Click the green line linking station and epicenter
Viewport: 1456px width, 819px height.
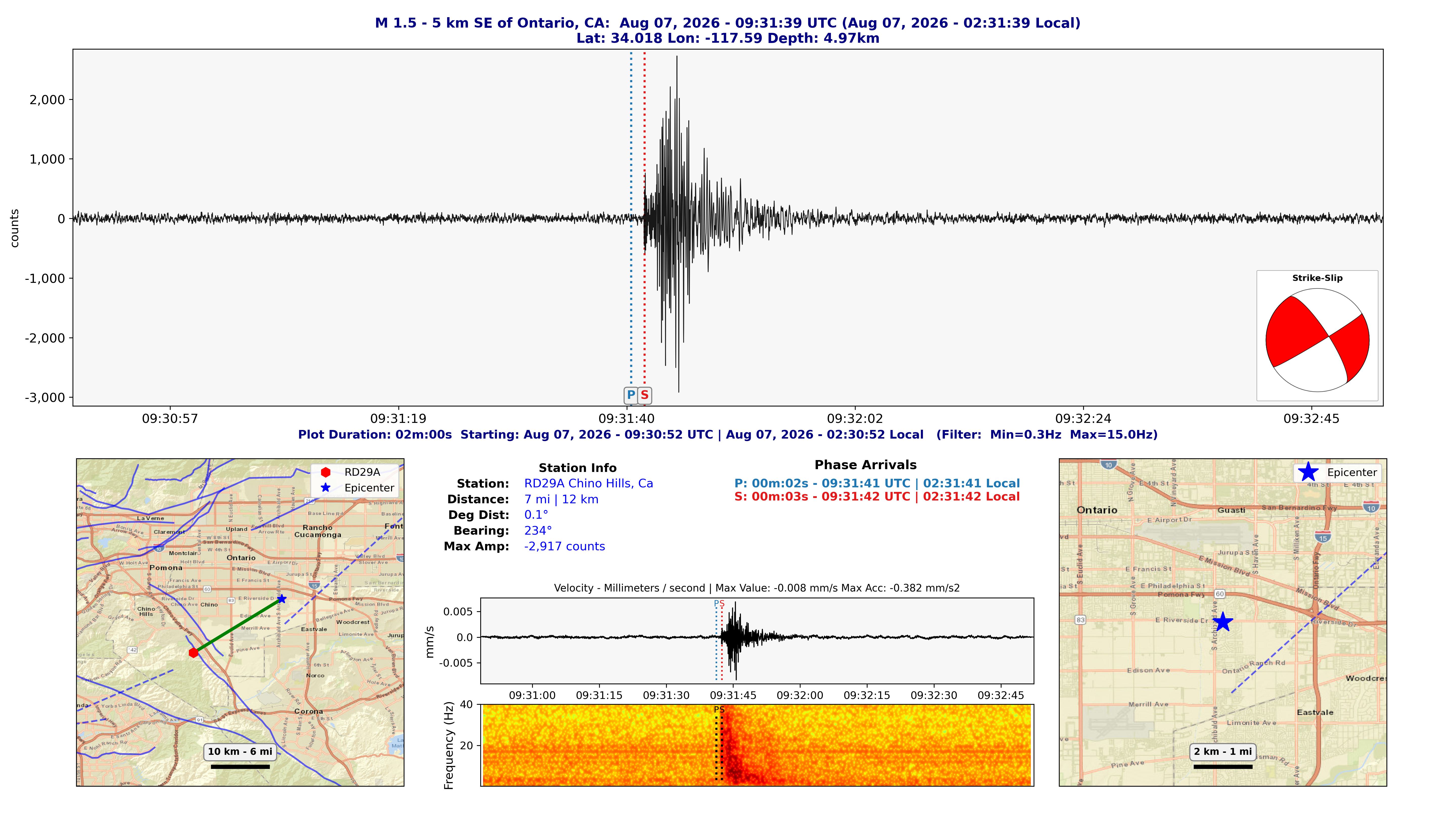tap(237, 626)
